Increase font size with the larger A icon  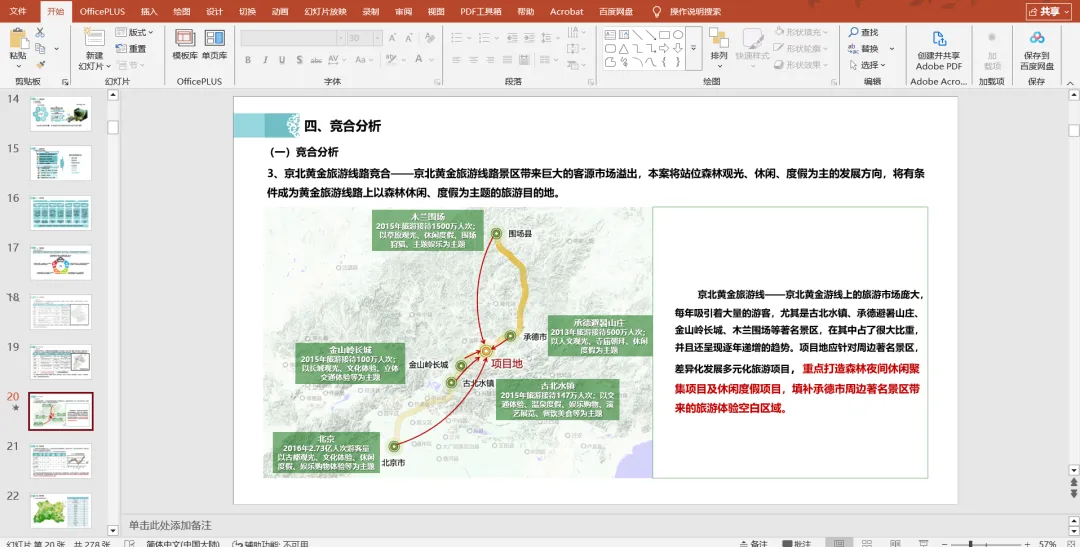pyautogui.click(x=392, y=38)
